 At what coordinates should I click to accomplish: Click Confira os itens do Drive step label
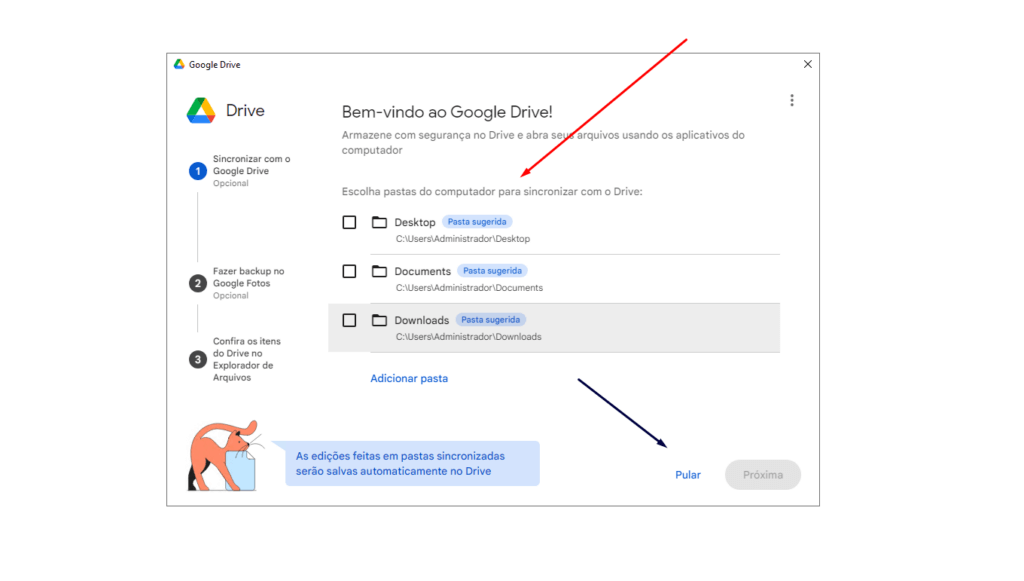tap(247, 359)
